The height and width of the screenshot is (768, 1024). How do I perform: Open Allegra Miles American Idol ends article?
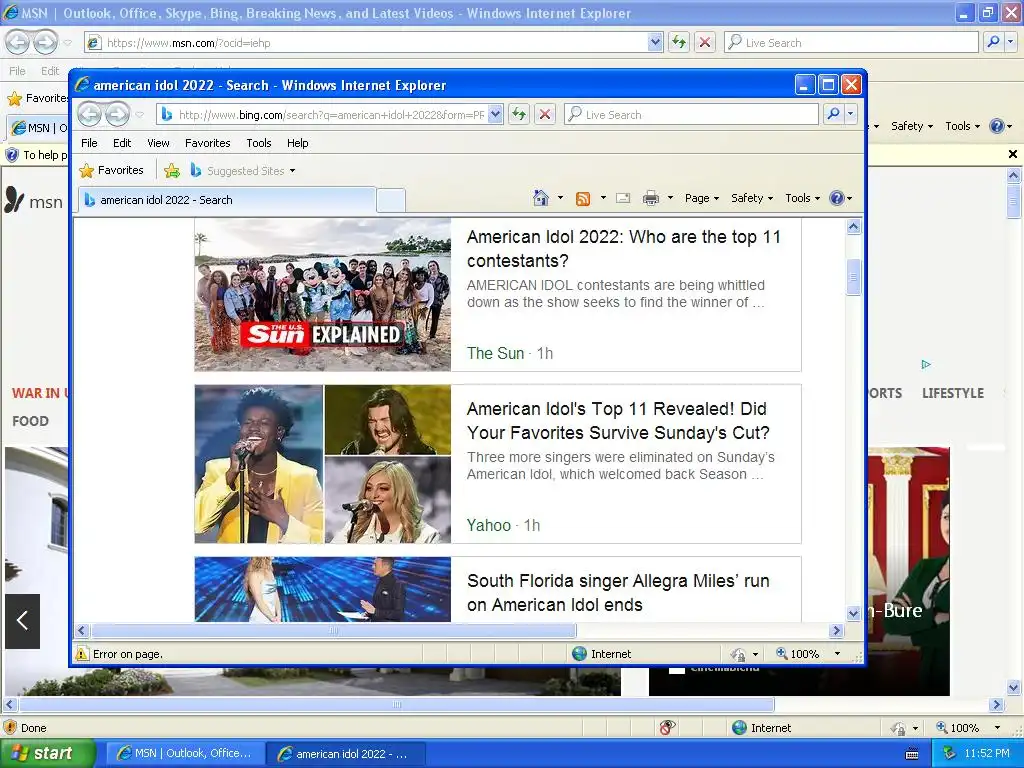(618, 593)
